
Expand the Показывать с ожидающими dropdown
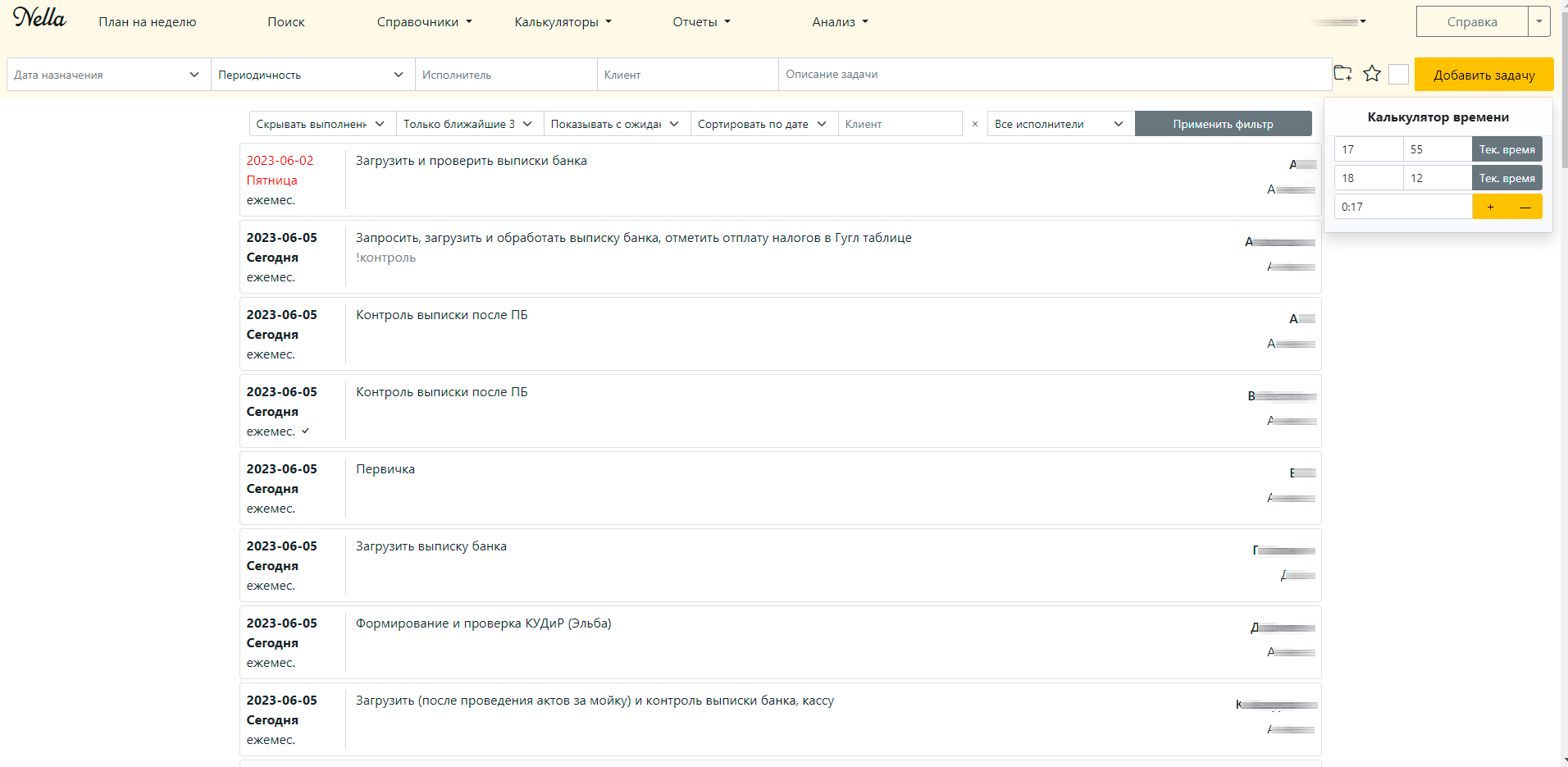tap(617, 124)
